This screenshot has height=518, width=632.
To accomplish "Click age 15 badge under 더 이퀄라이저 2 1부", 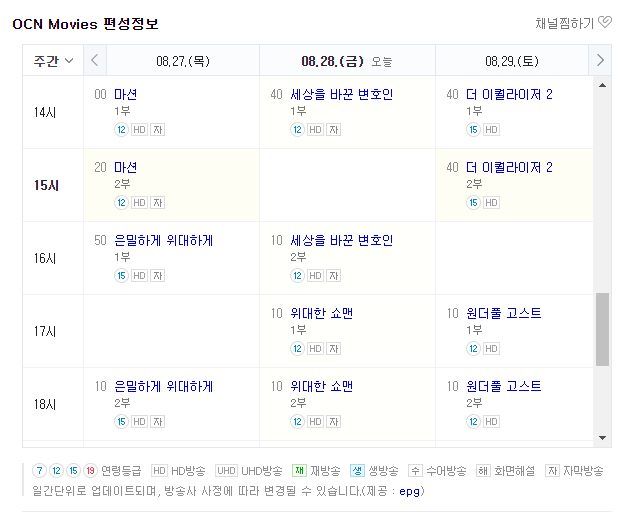I will tap(473, 130).
